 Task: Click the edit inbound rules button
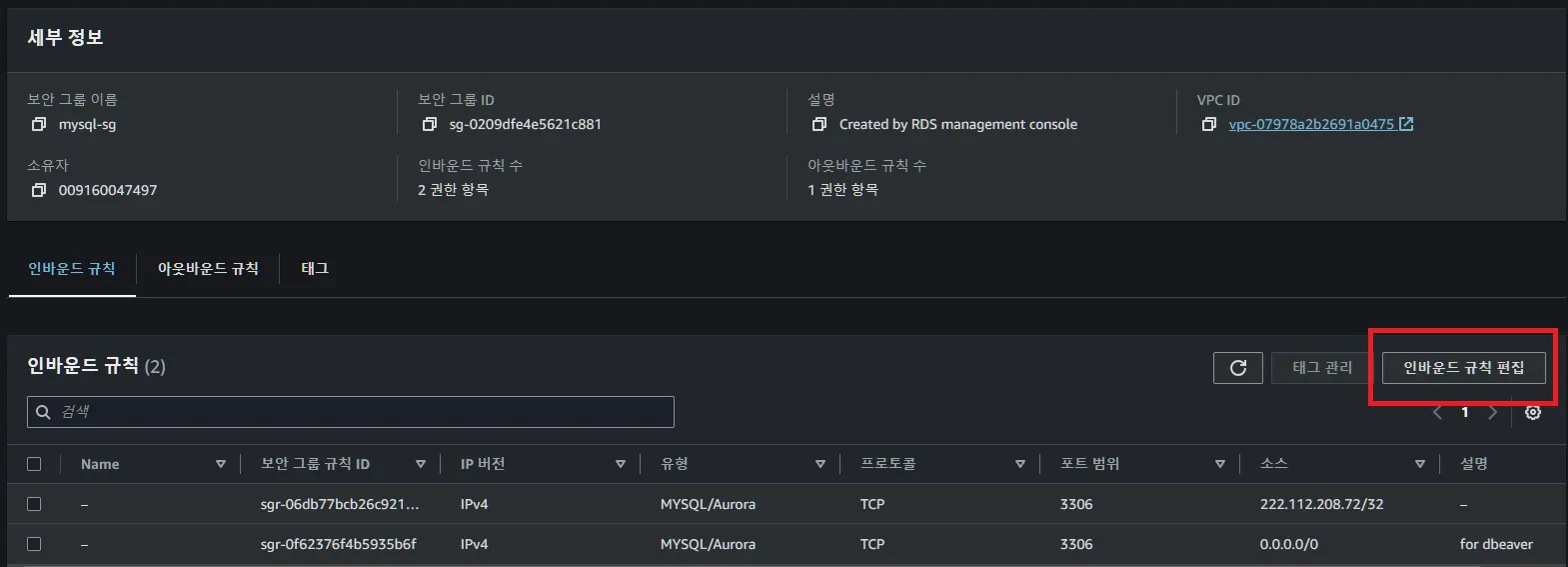(x=1463, y=368)
